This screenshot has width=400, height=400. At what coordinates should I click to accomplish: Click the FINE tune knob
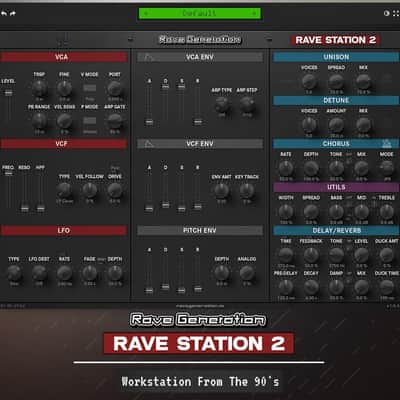pyautogui.click(x=64, y=88)
